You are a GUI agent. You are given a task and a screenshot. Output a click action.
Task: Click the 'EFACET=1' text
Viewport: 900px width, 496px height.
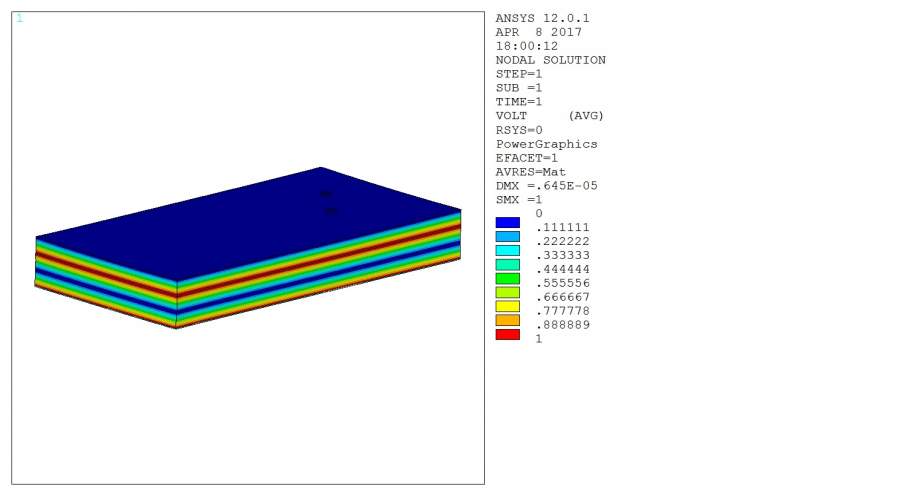click(x=527, y=158)
